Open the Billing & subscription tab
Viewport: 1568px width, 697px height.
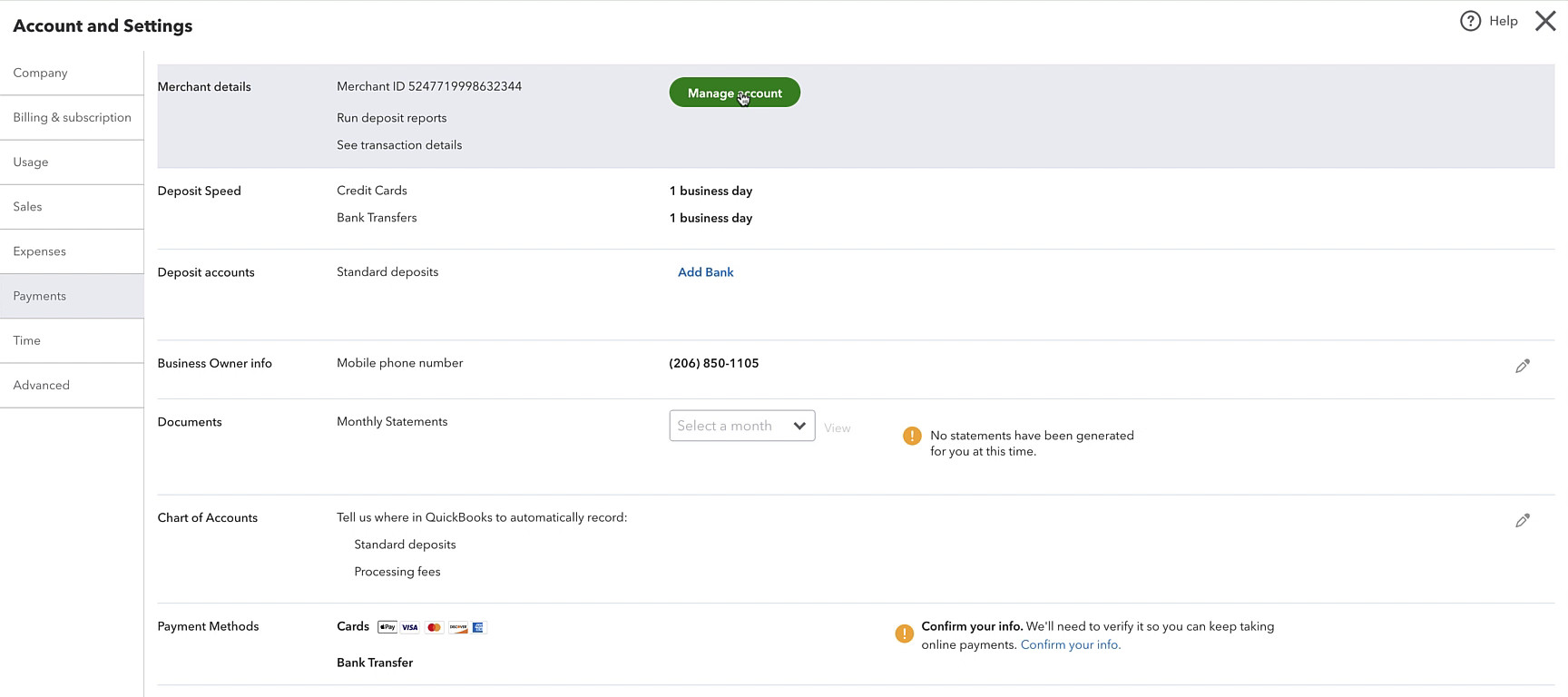point(72,117)
